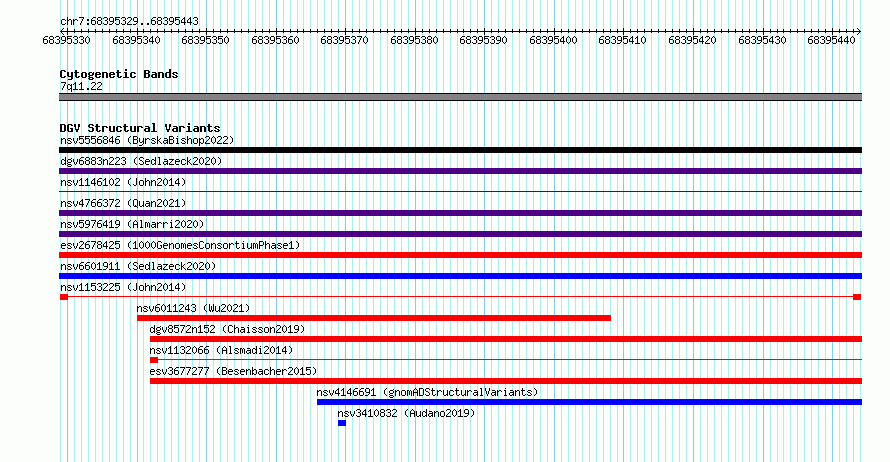Click ruler position 68395340
890x462 pixels.
pos(136,40)
